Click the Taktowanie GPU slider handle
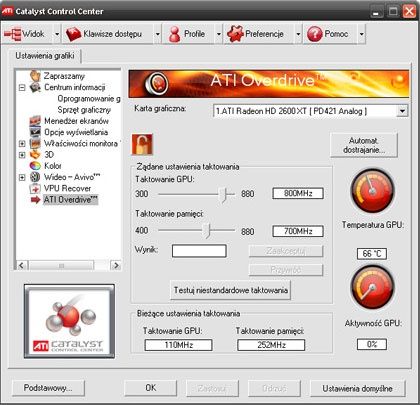The height and width of the screenshot is (405, 420). 223,194
